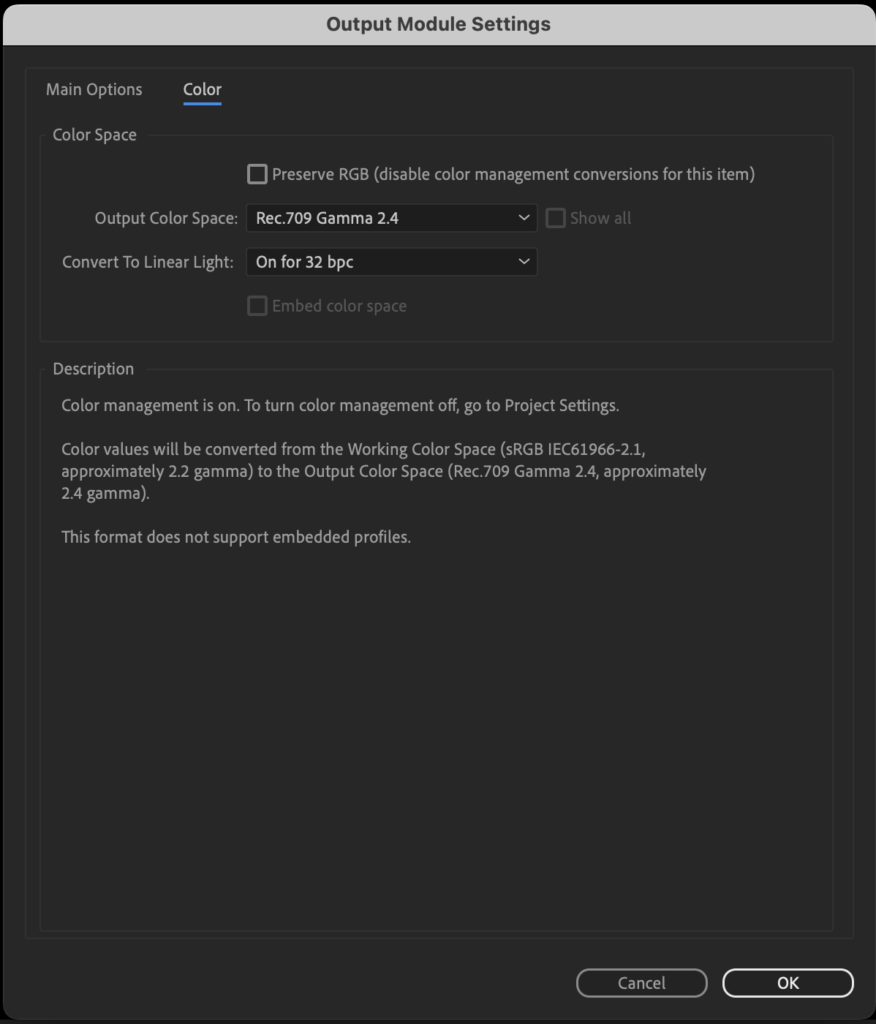Click the Embed color space label

(339, 306)
